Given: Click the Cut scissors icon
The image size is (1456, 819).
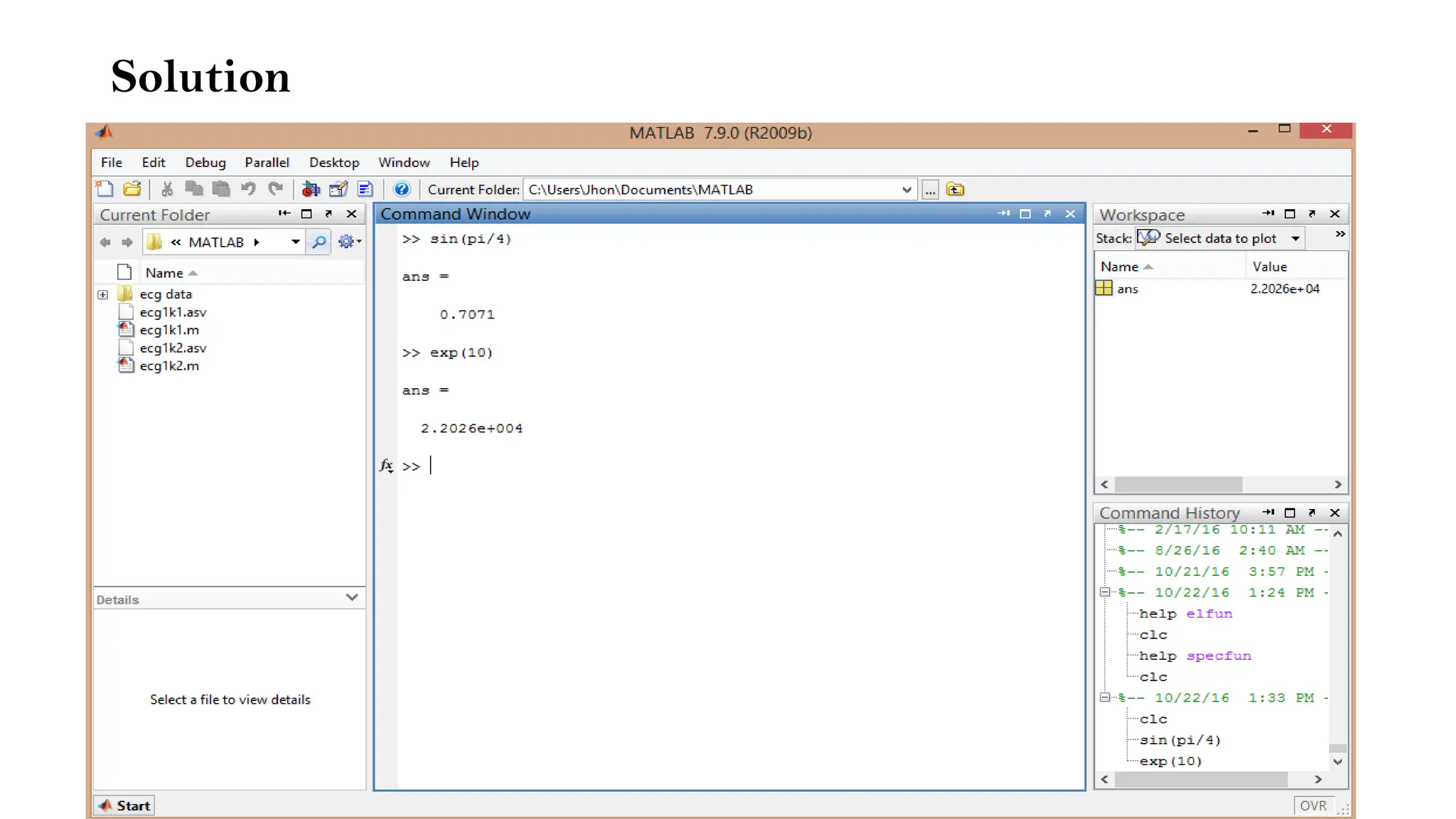Looking at the screenshot, I should (x=167, y=189).
